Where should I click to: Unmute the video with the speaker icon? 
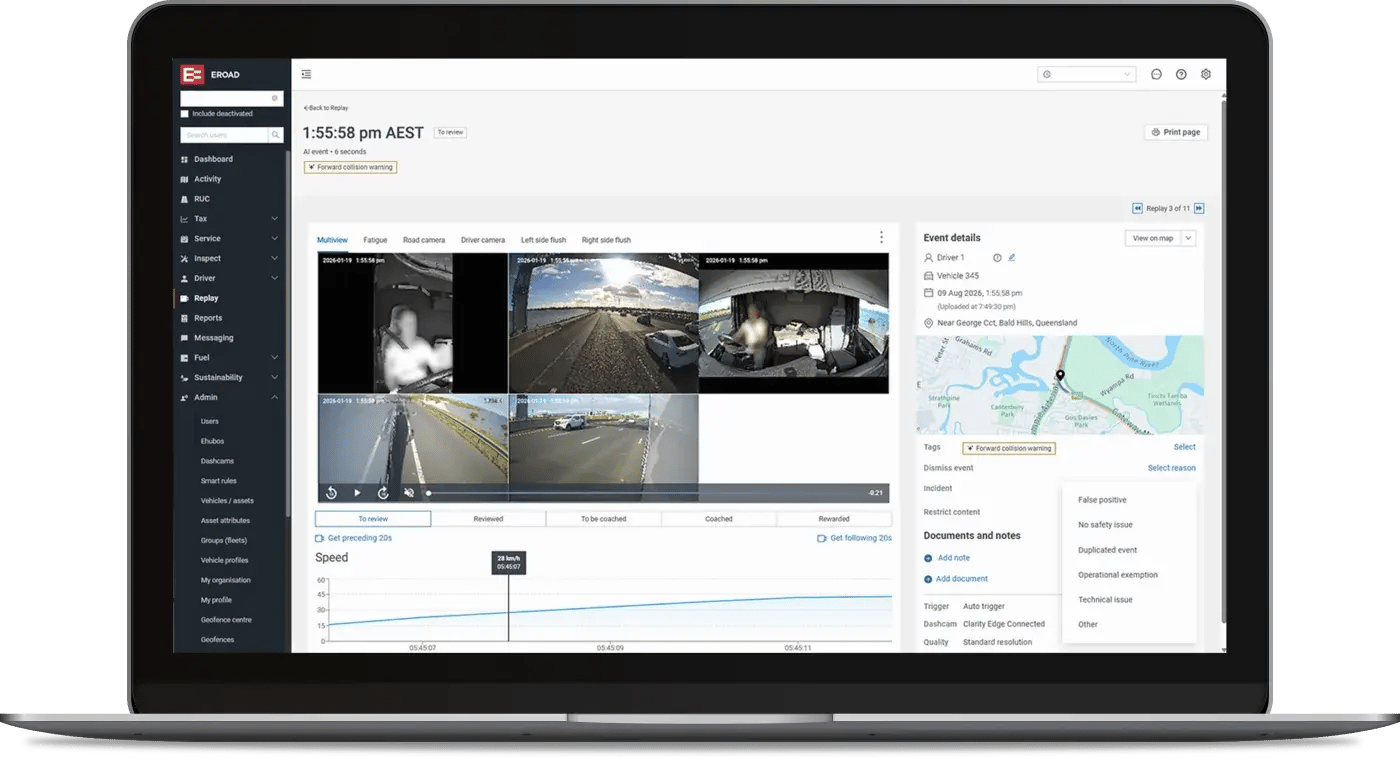click(409, 493)
